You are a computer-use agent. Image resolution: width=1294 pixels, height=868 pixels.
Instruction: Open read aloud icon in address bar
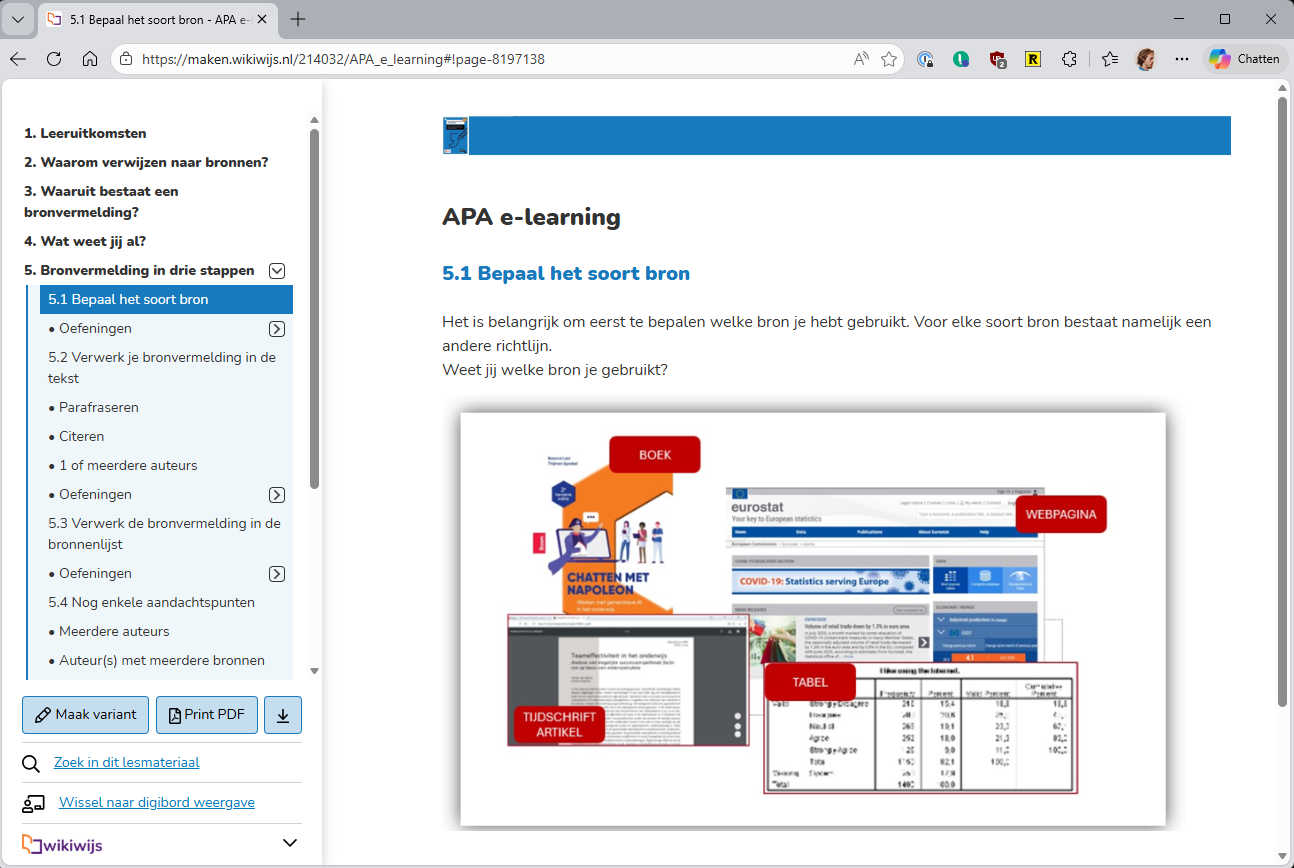pos(860,59)
